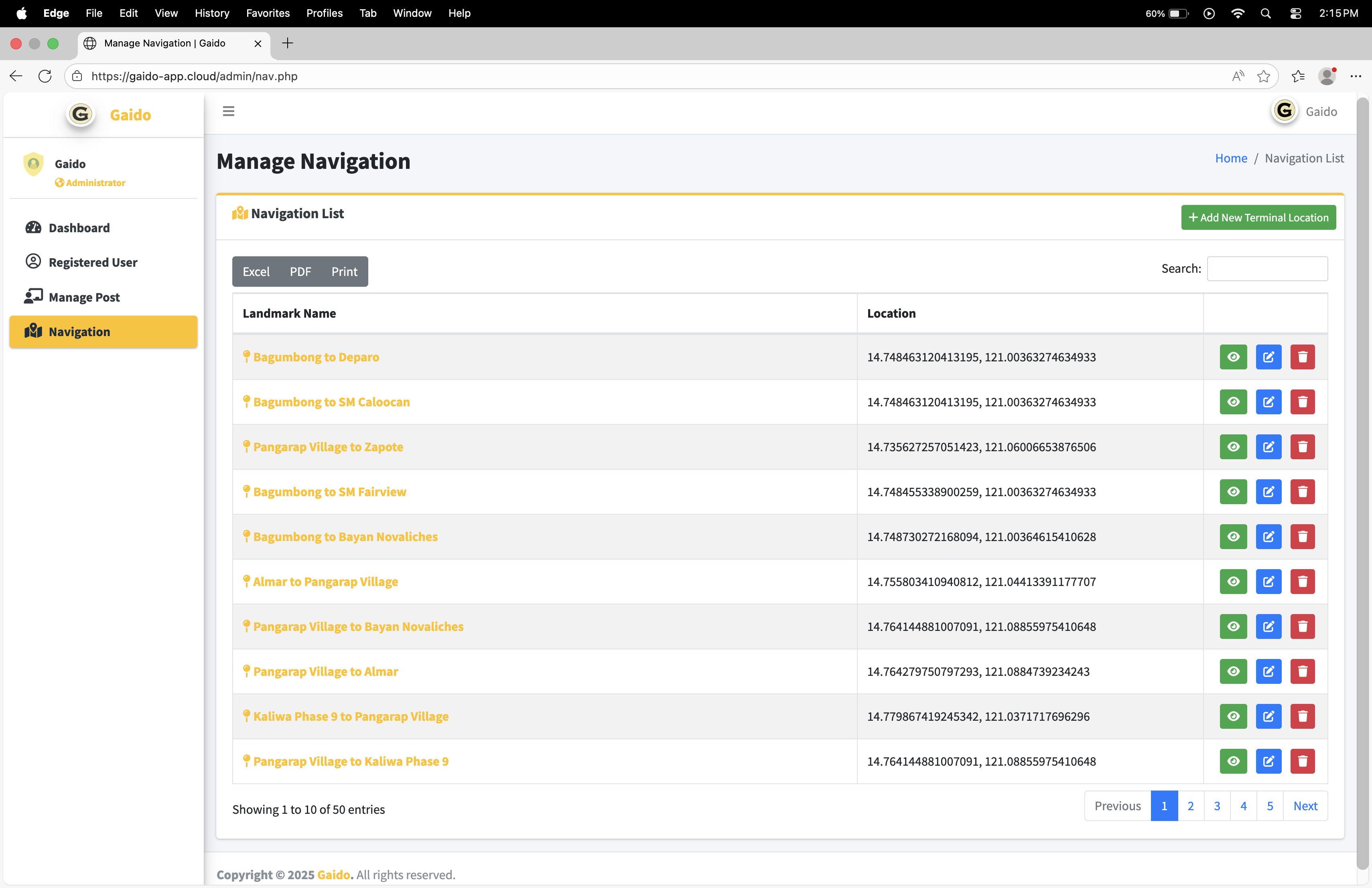Sort by the Landmark Name column header

coord(289,314)
